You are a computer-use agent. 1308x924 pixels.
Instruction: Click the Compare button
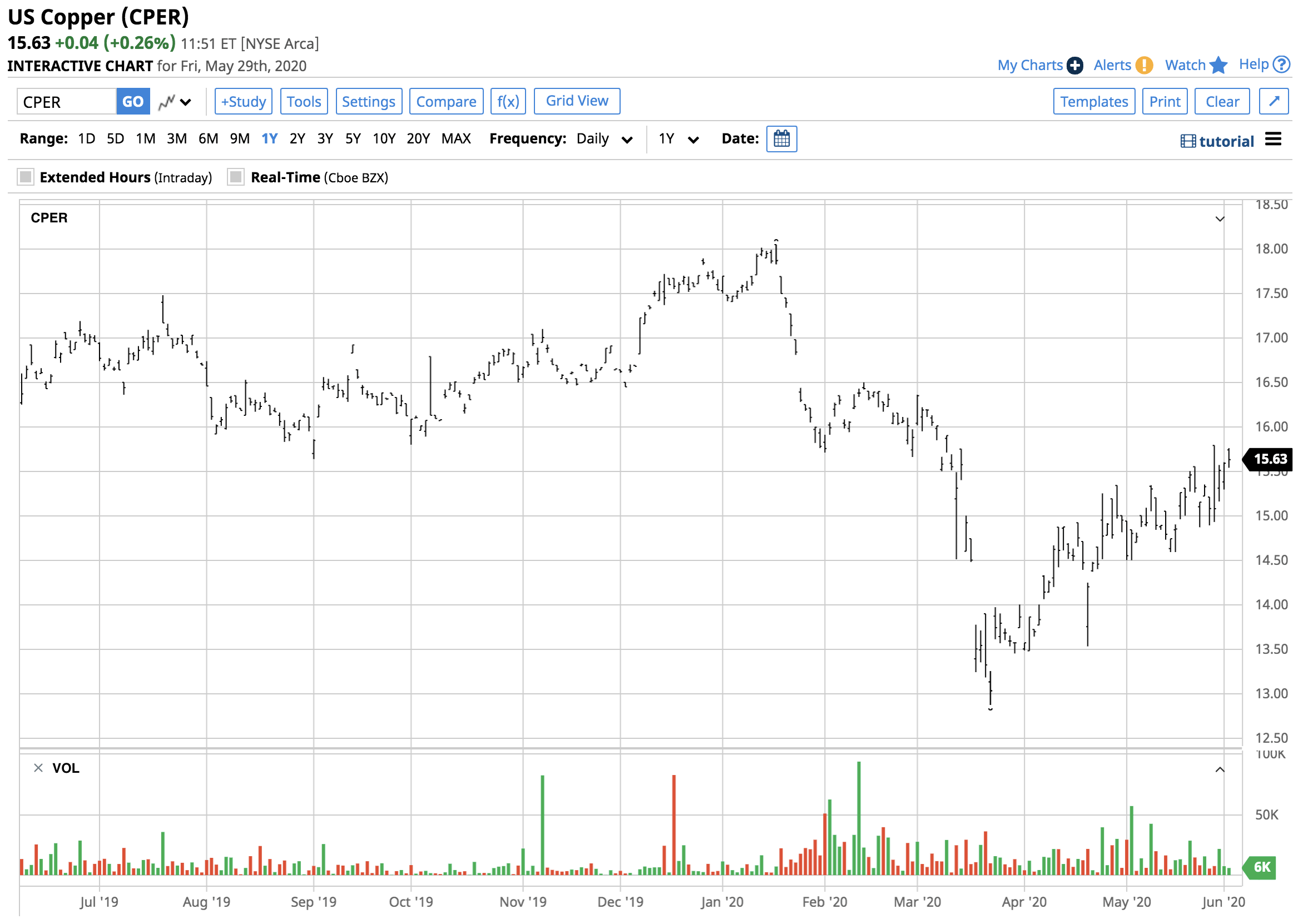447,102
